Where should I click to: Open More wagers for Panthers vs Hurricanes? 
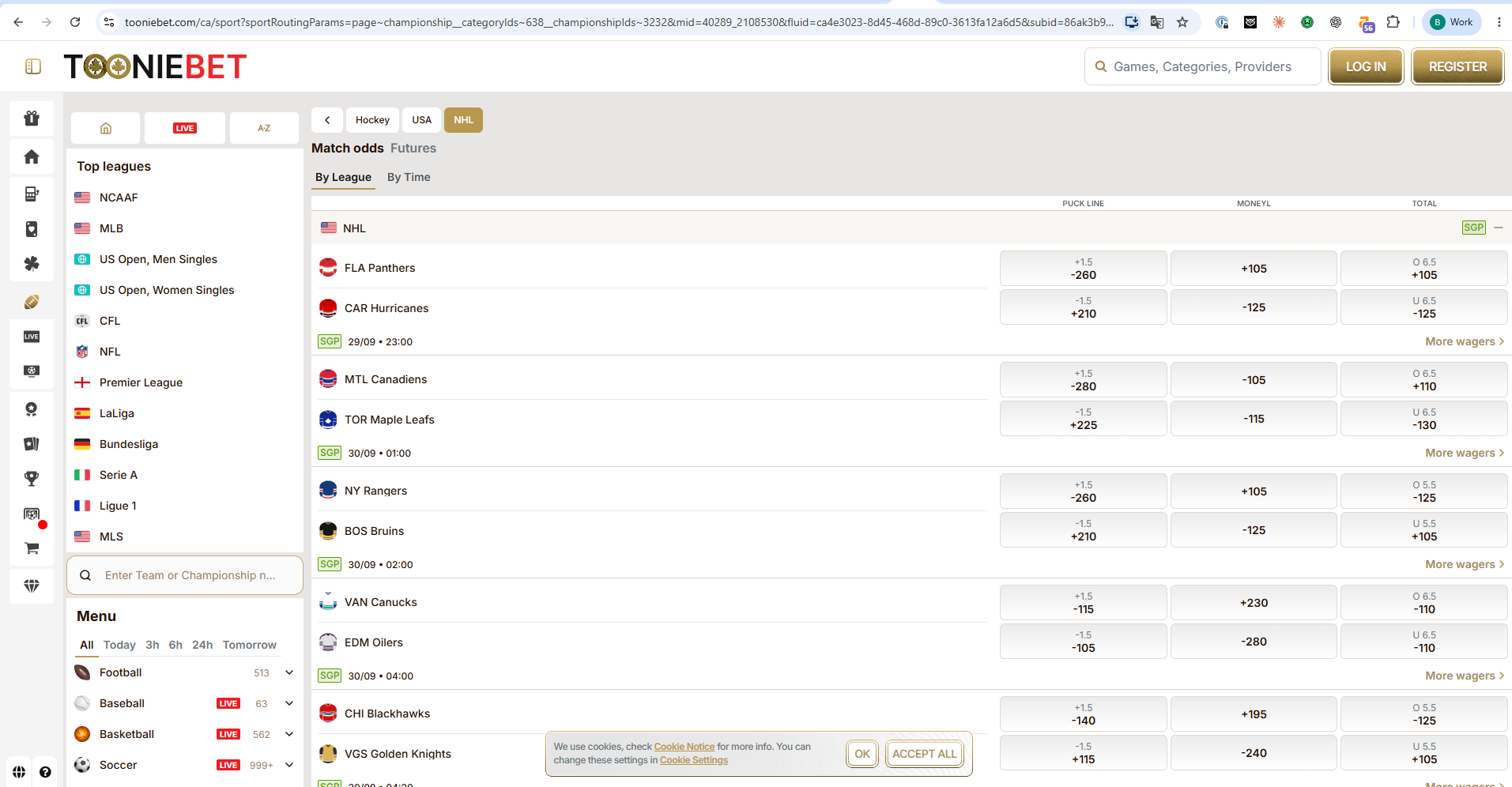1465,341
